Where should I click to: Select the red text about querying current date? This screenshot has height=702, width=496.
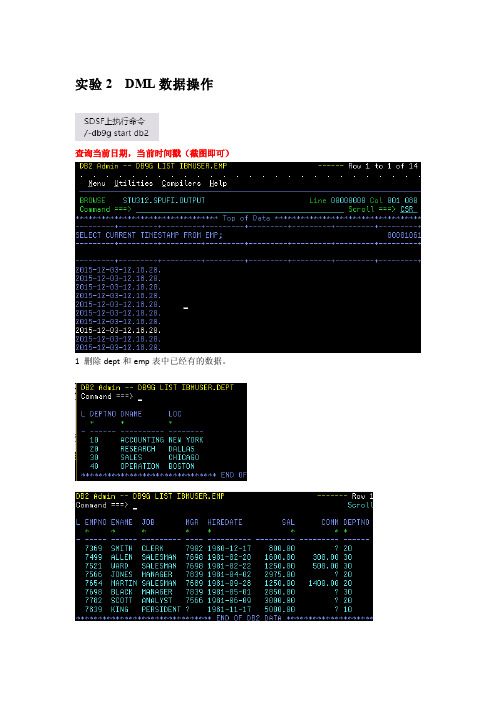[x=152, y=154]
